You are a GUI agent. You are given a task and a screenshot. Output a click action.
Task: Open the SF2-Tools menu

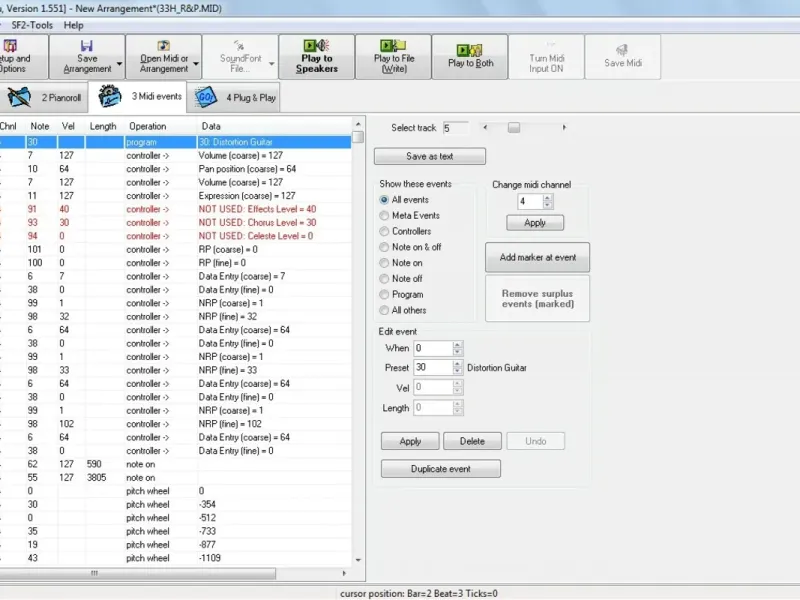tap(32, 25)
